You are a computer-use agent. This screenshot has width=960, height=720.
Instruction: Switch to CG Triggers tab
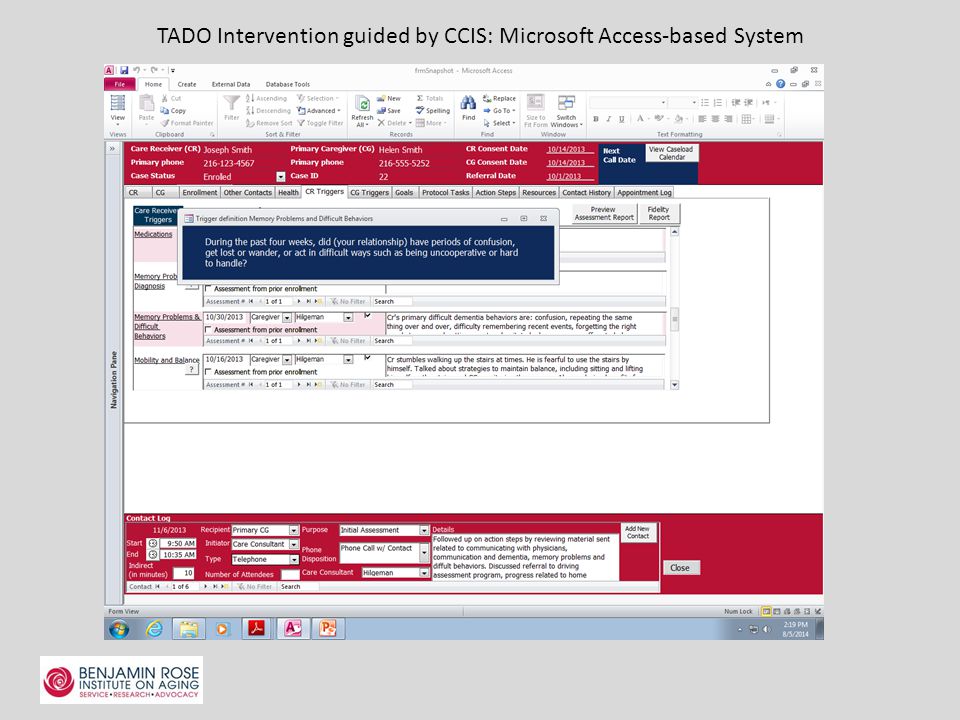(369, 192)
